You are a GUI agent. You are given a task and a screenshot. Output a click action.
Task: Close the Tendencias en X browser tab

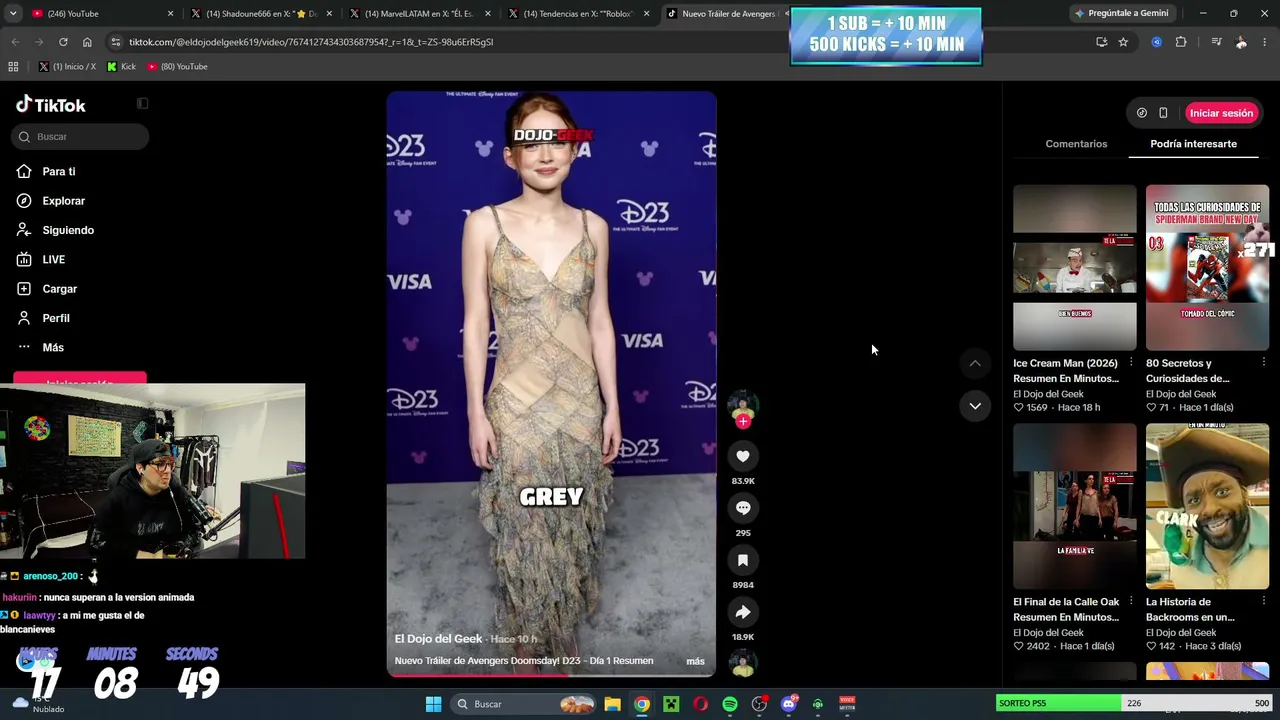[x=646, y=14]
